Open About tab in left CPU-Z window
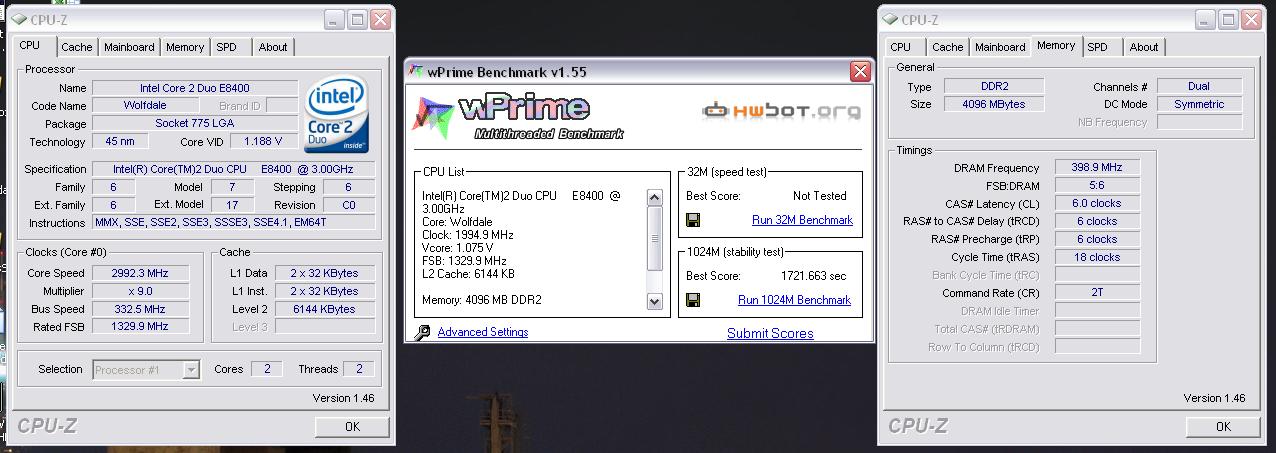Image resolution: width=1276 pixels, height=453 pixels. click(x=273, y=47)
